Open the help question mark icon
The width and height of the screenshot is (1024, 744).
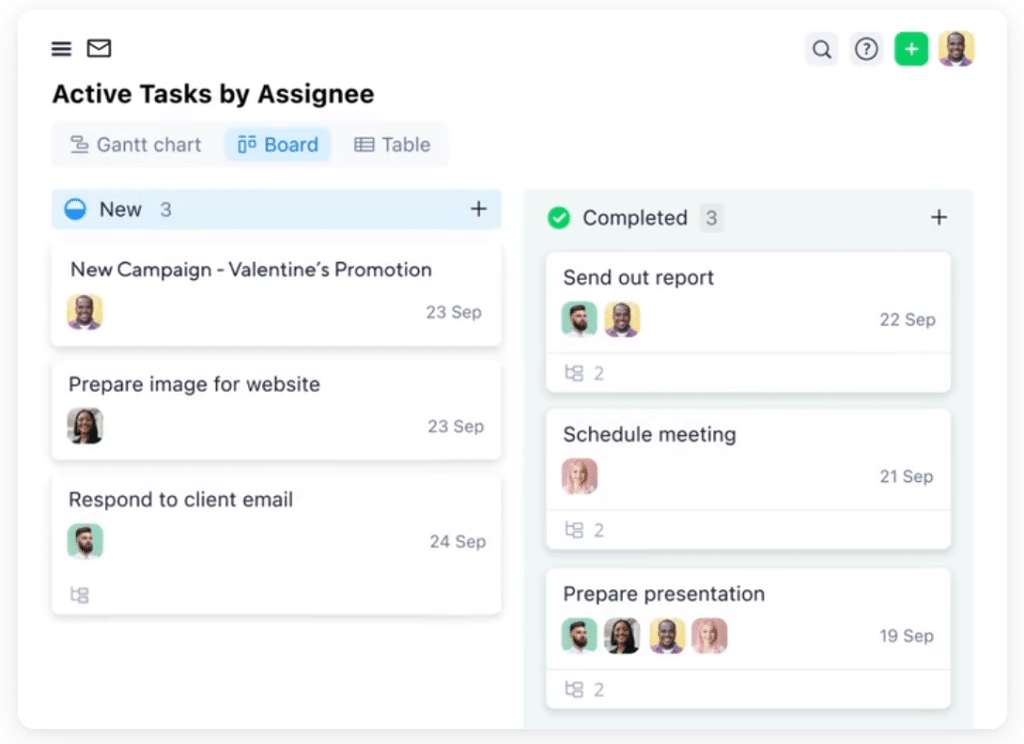[867, 49]
